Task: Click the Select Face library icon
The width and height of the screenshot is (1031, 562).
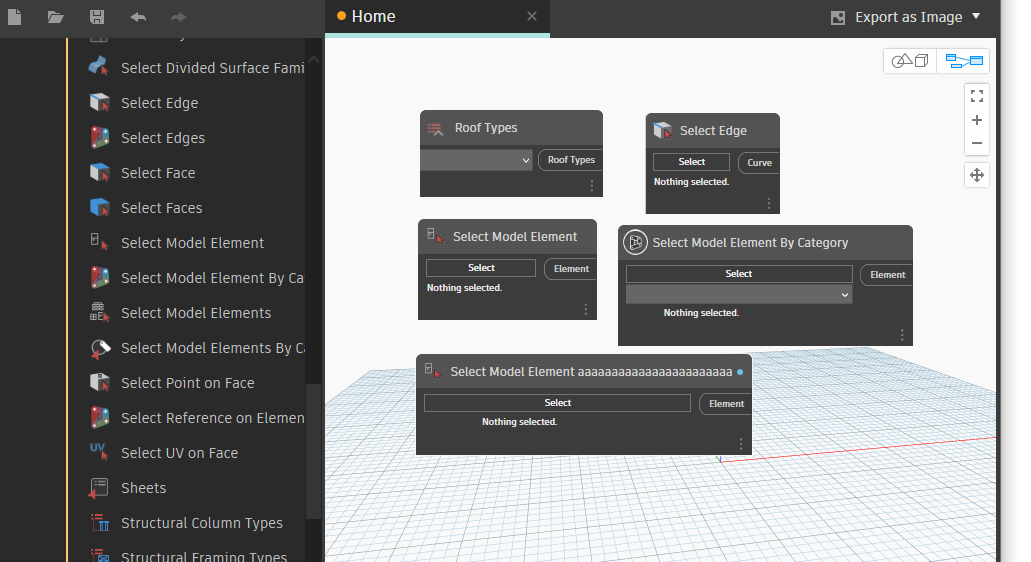Action: (99, 172)
